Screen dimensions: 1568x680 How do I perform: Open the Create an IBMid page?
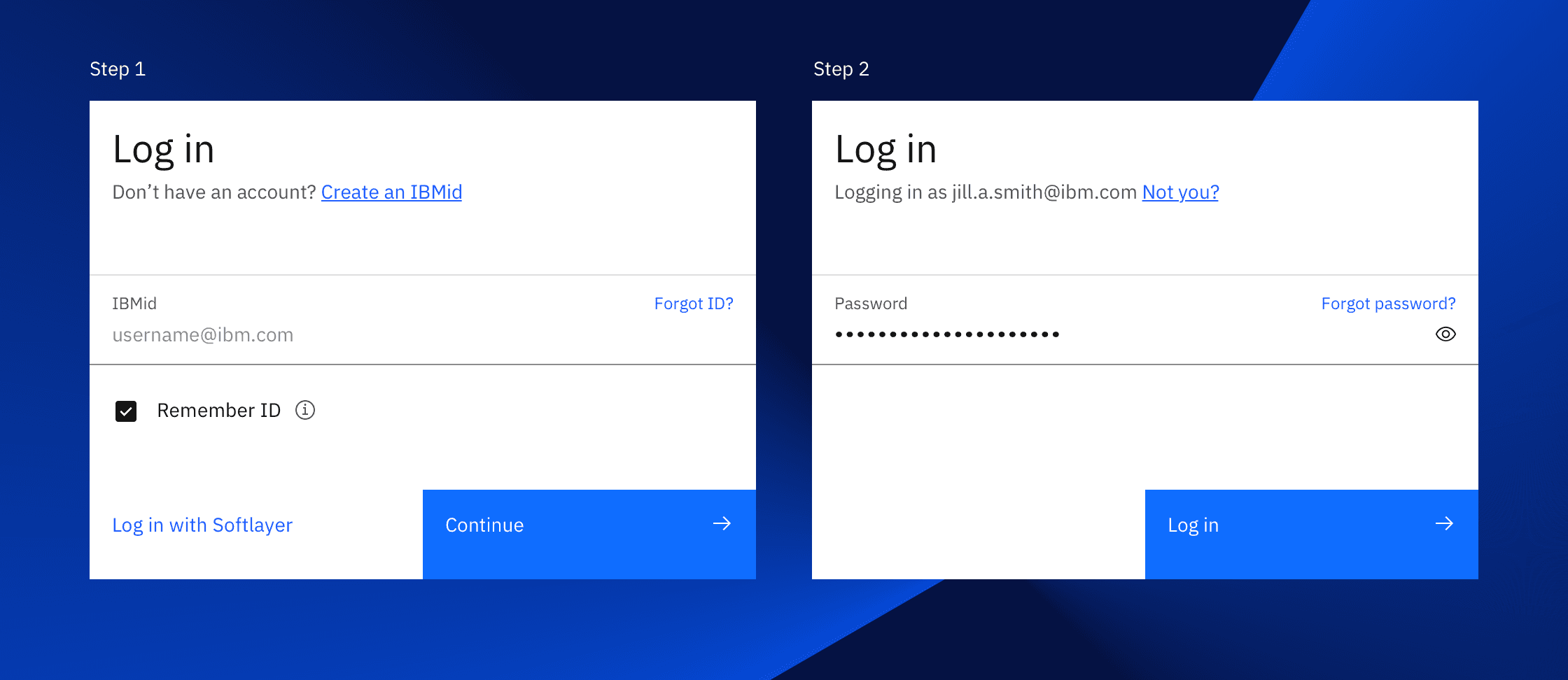391,192
